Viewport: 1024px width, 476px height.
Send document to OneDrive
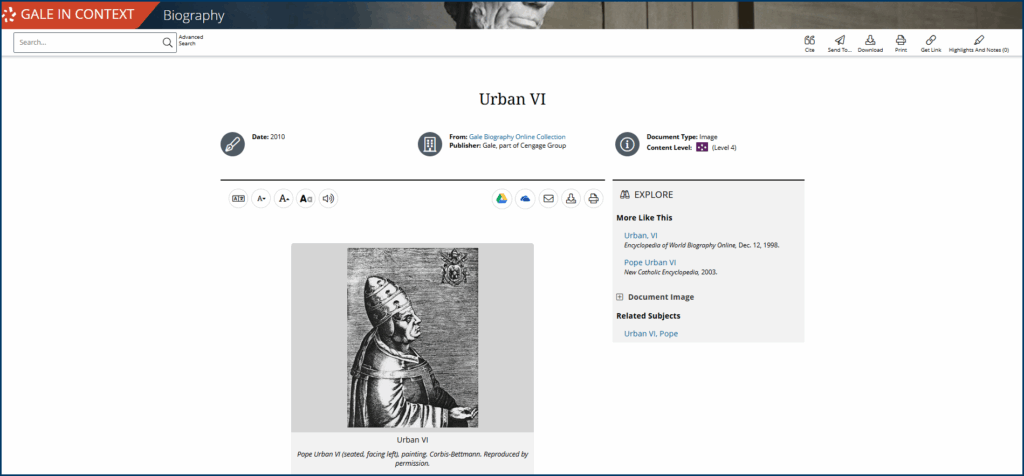tap(525, 198)
